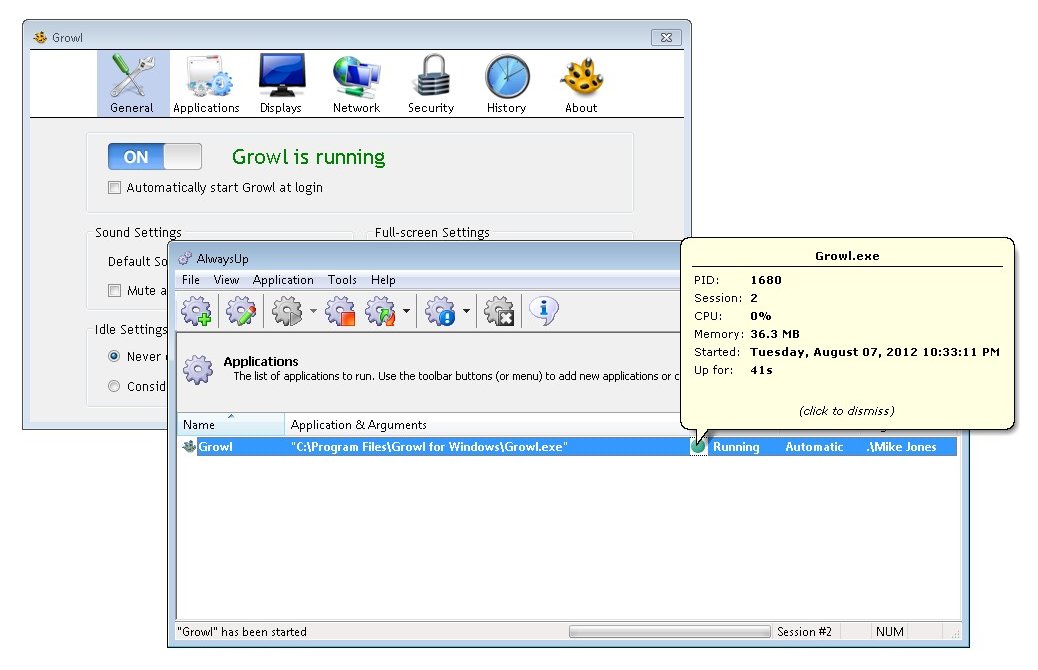1038x670 pixels.
Task: Open the Security tab with padlock icon
Action: [x=431, y=83]
